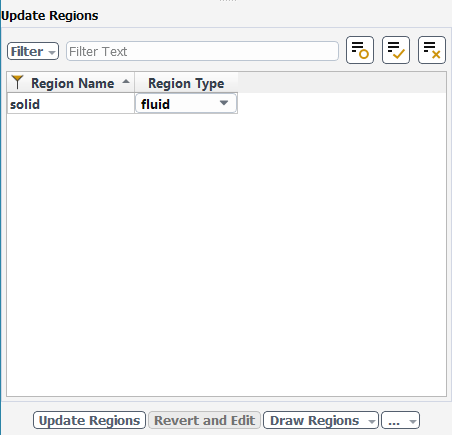Click the ellipsis more options button
Image resolution: width=453 pixels, height=435 pixels.
(394, 421)
